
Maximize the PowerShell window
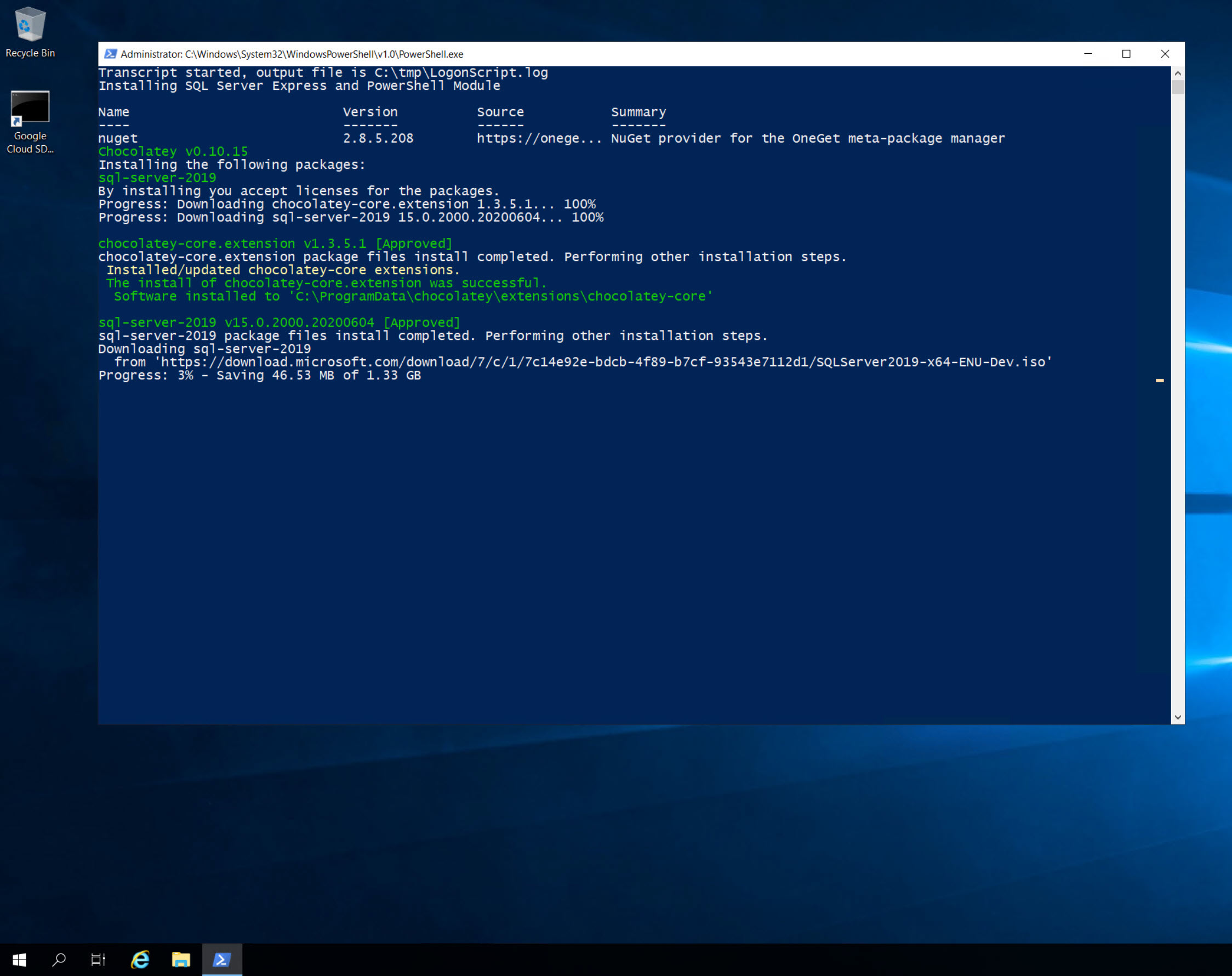[x=1126, y=54]
